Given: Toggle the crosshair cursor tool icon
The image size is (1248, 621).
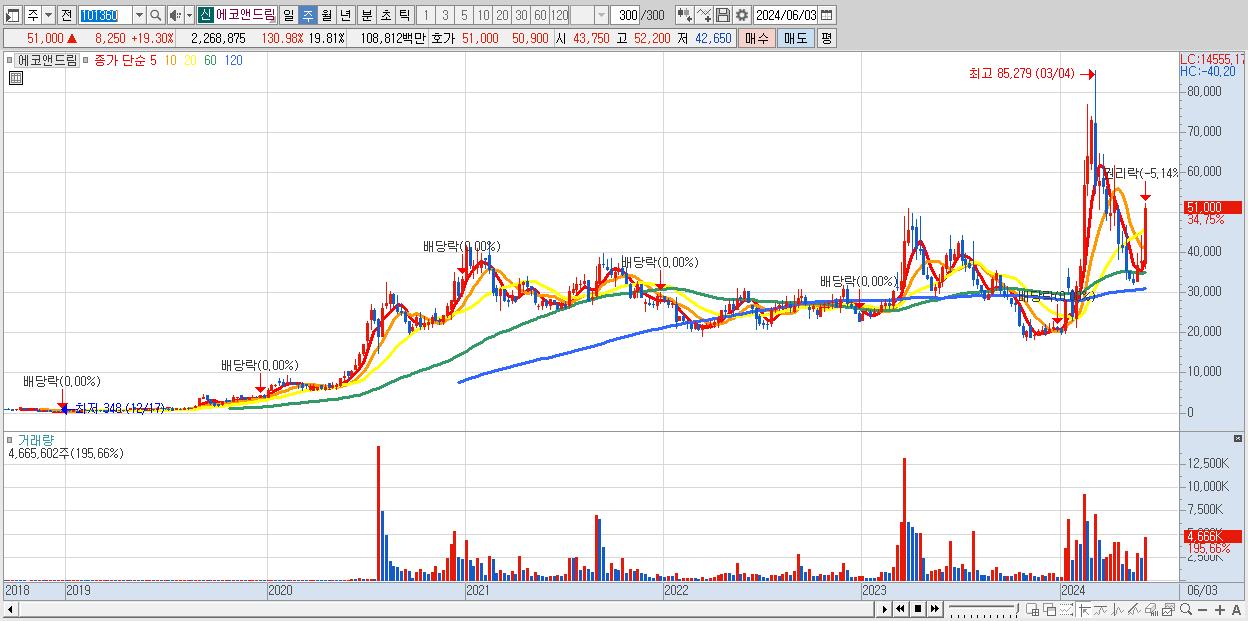Looking at the screenshot, I should pos(1084,609).
